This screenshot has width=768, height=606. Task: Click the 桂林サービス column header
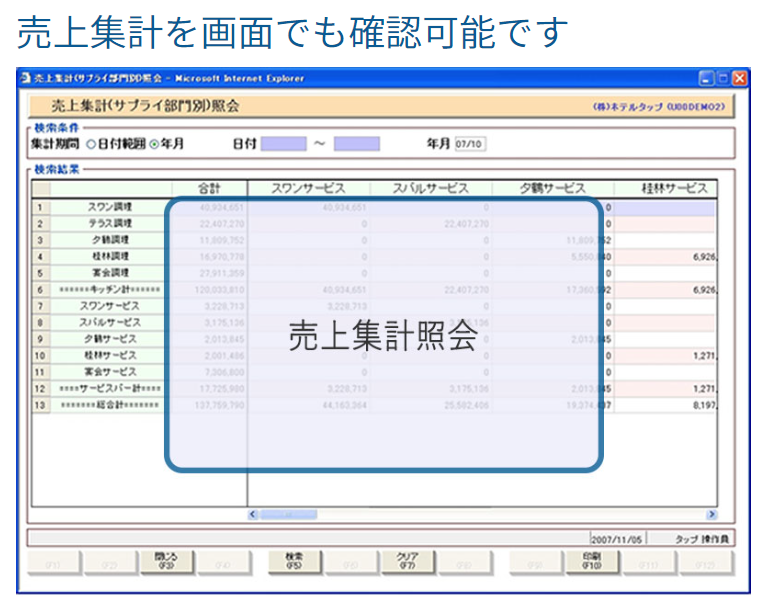[x=673, y=188]
